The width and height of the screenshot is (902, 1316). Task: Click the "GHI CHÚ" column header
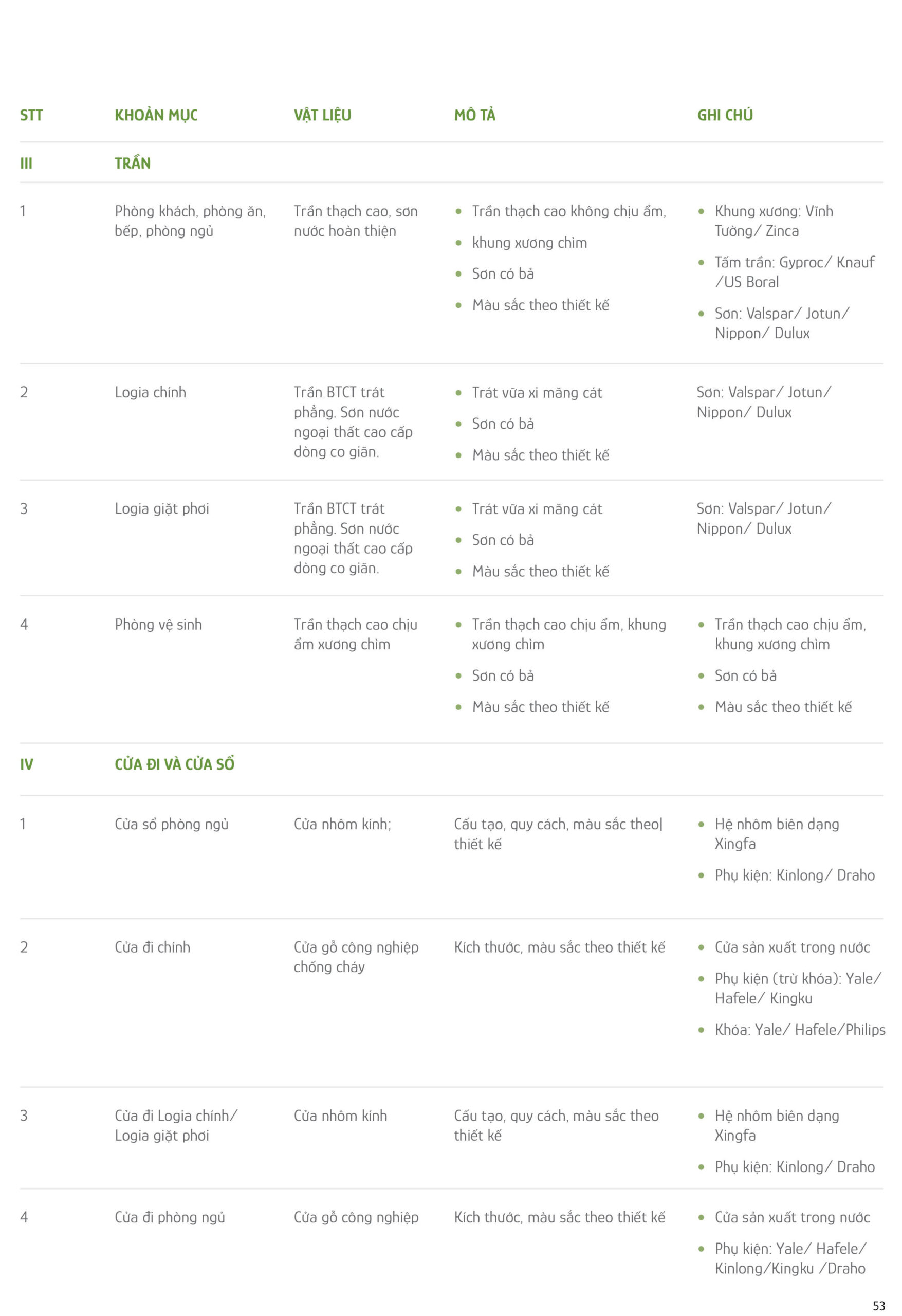725,116
